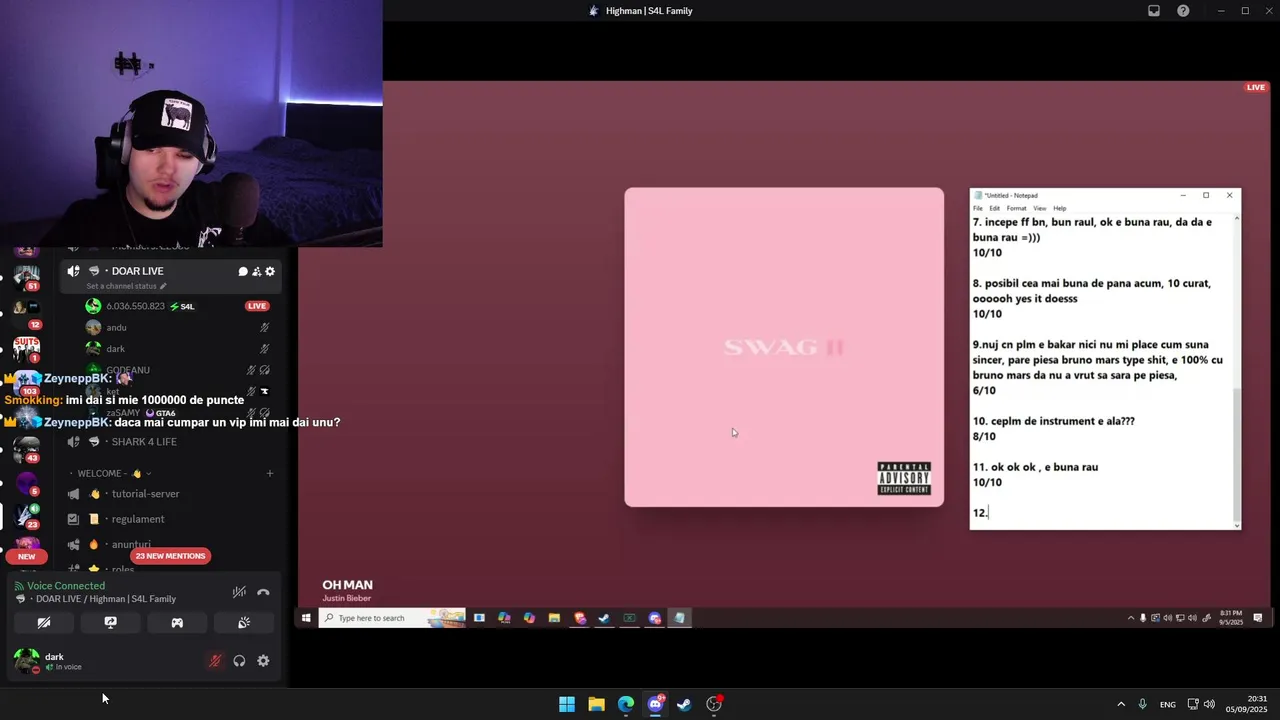Select the server icon with 12 badge

coord(27,313)
